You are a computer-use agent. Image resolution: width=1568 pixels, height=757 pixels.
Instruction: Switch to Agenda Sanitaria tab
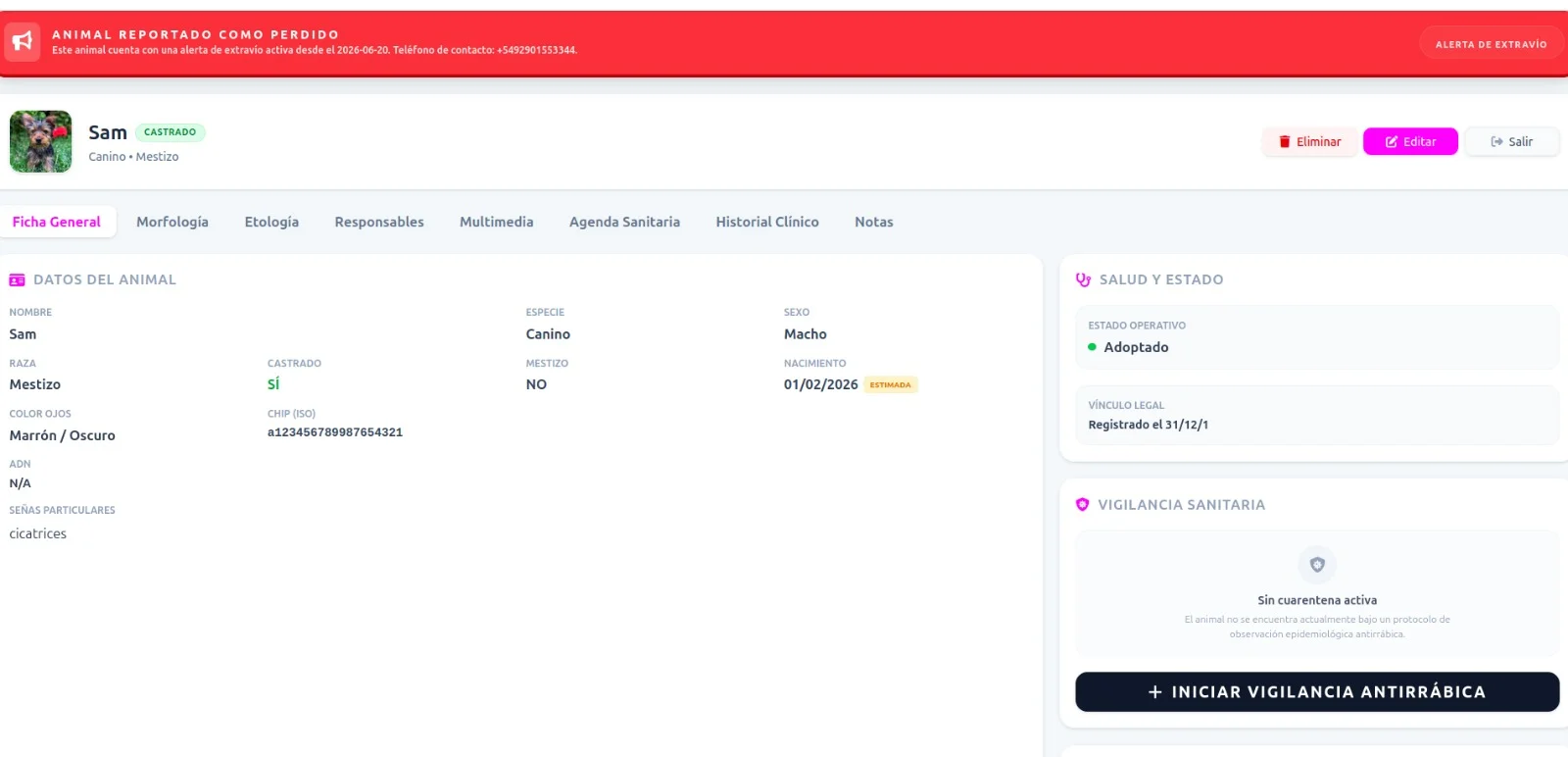(x=624, y=222)
